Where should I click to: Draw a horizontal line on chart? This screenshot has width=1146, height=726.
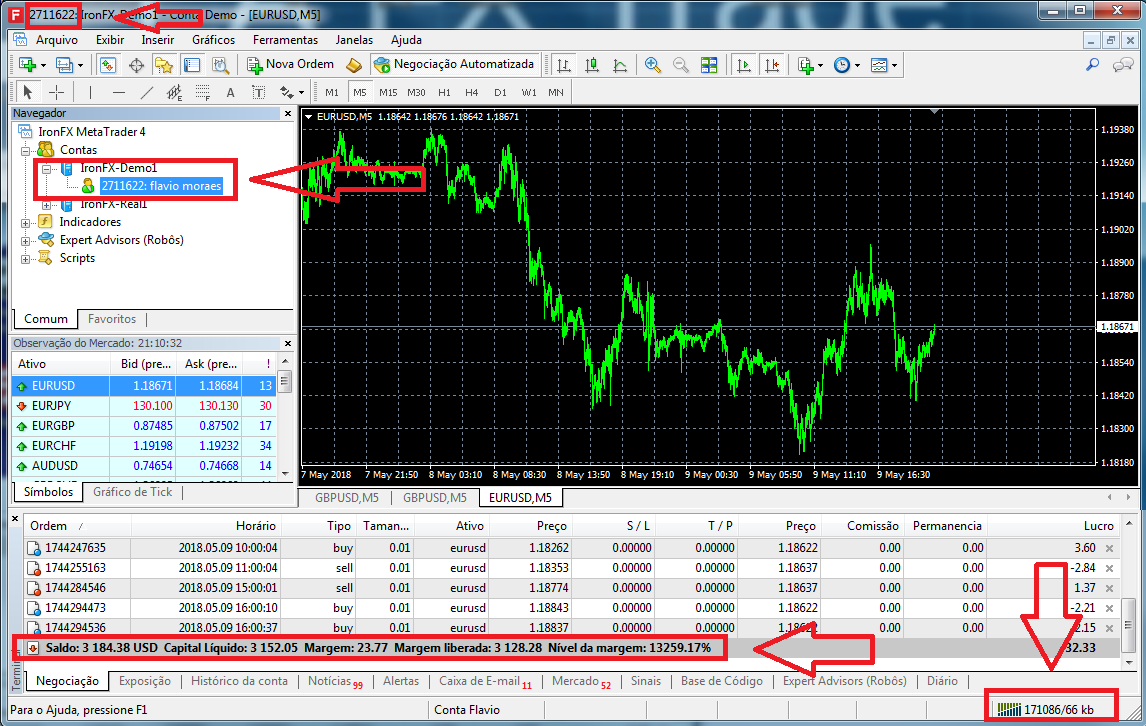[x=119, y=93]
